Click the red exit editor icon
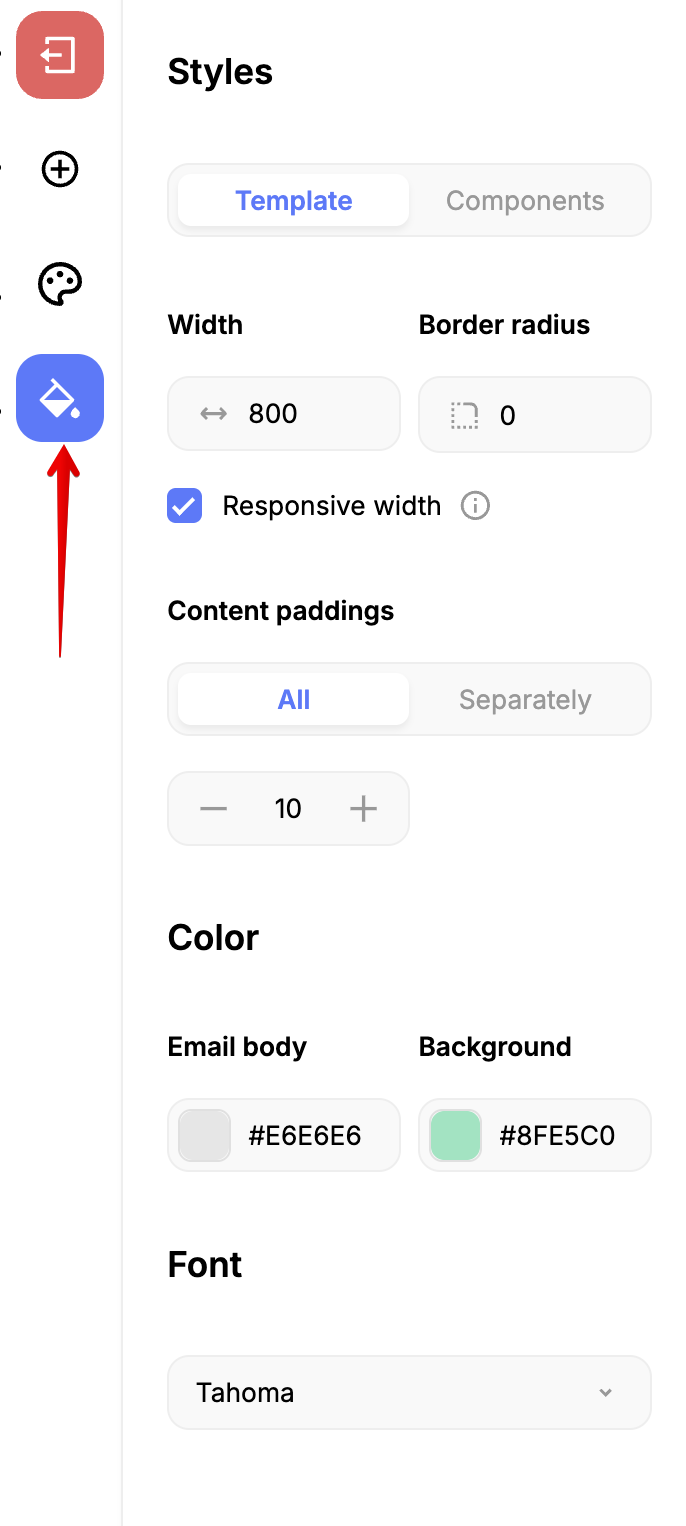 point(60,55)
